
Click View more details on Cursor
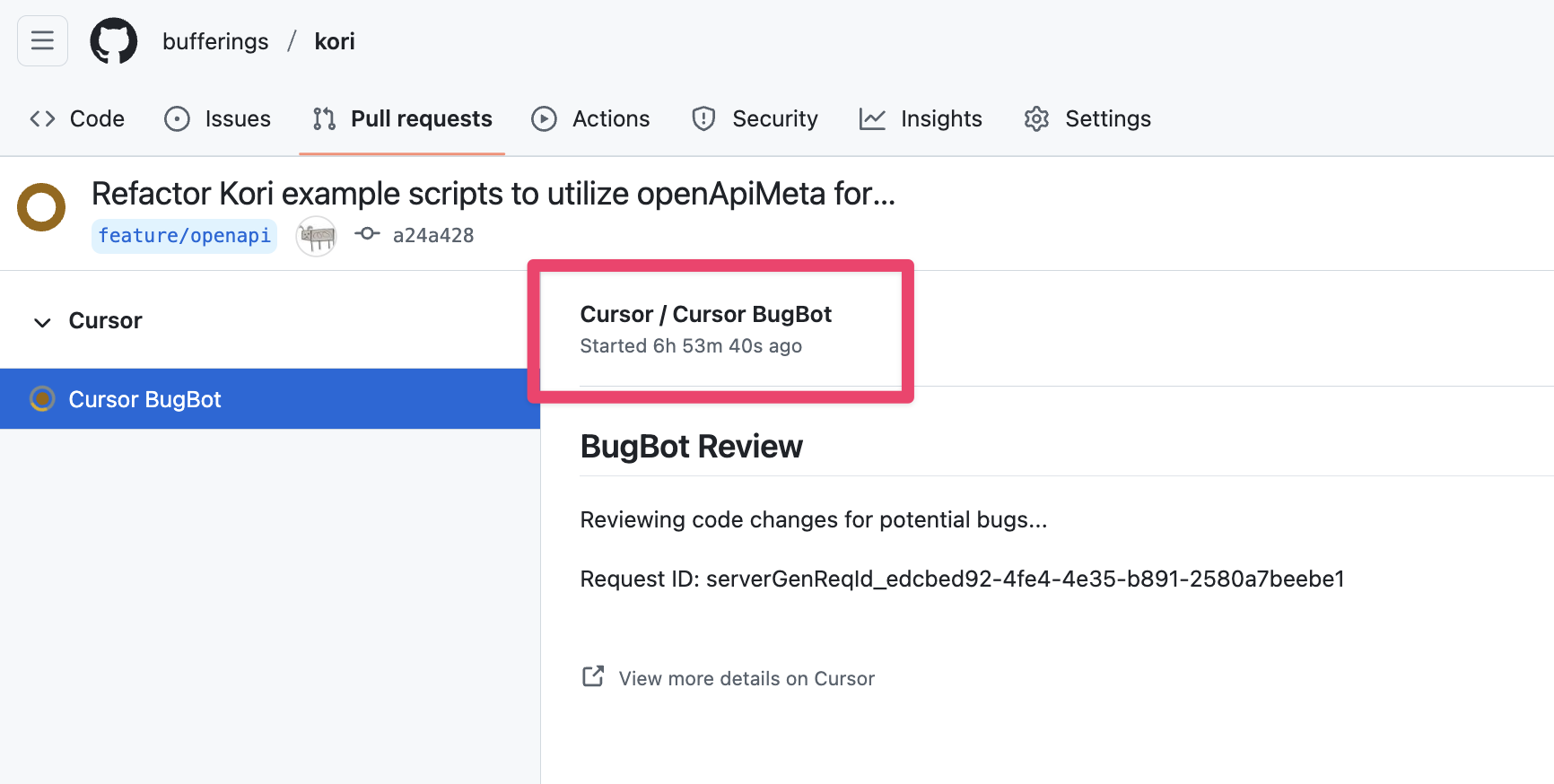tap(746, 678)
